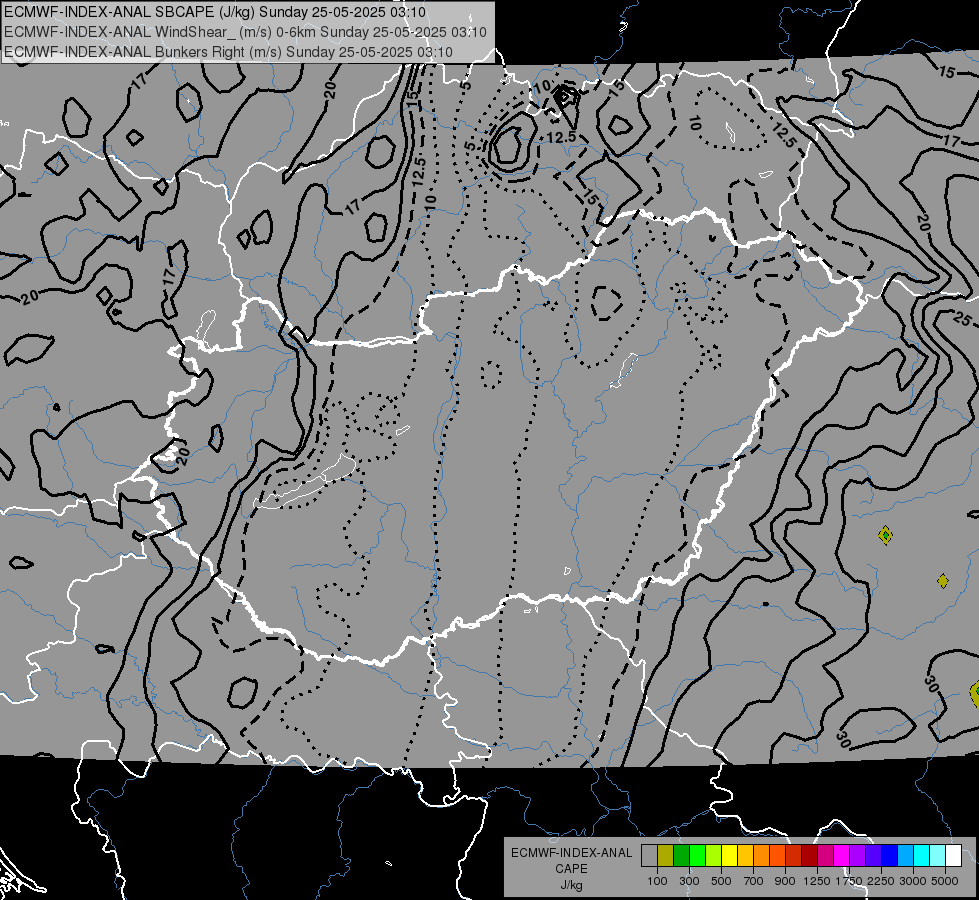
Task: Select the pale cyan legend swatch
Action: coord(938,856)
